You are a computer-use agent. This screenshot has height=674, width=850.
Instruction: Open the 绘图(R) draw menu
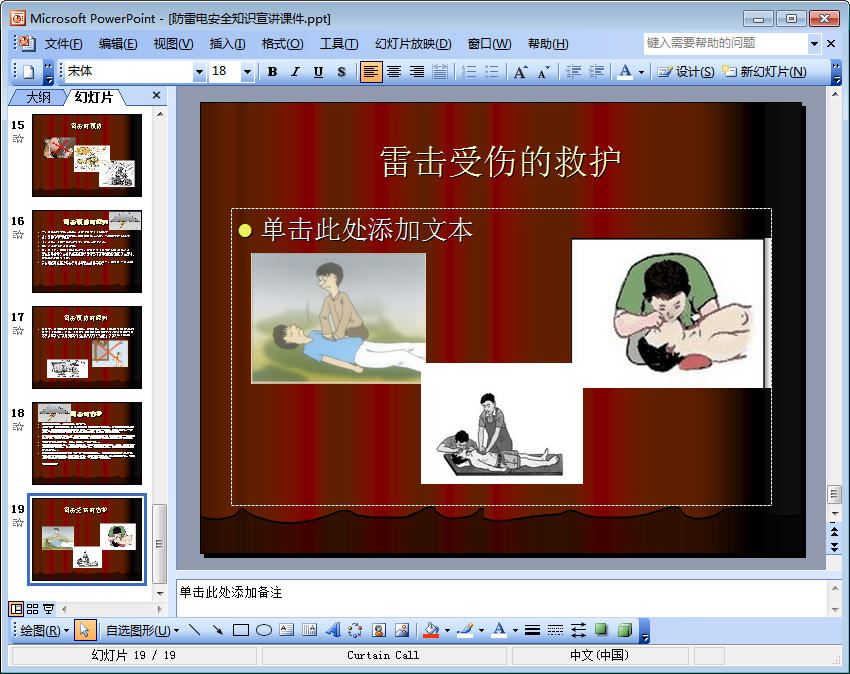[x=44, y=631]
